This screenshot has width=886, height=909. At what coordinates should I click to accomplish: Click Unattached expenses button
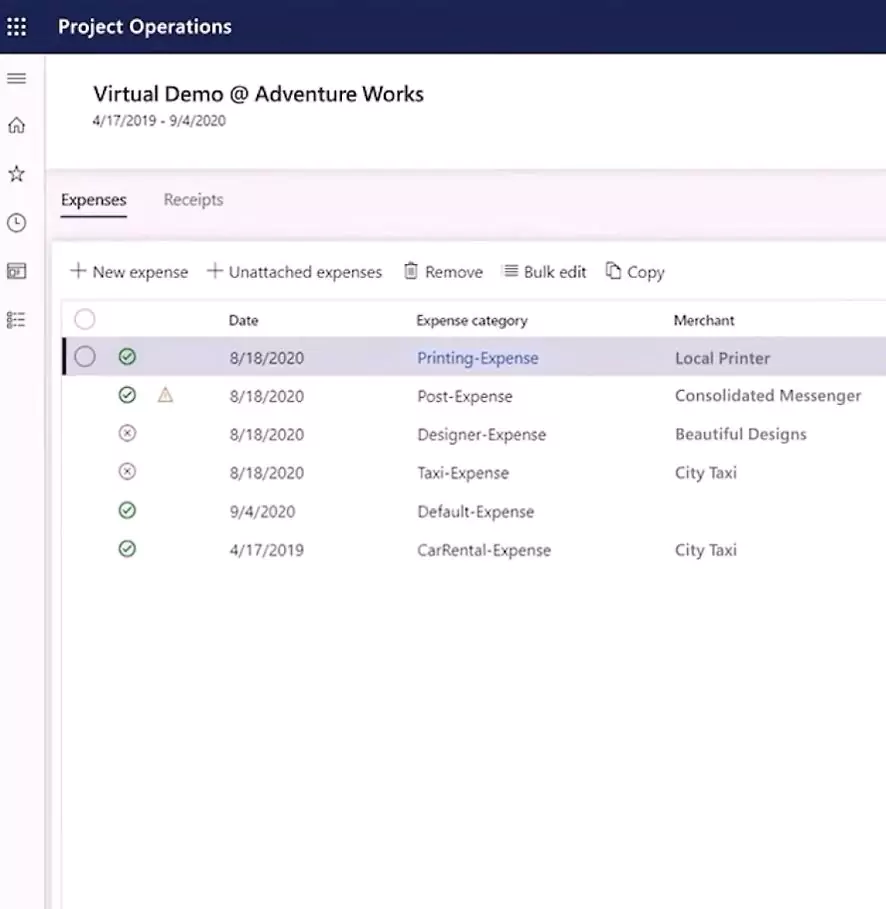(294, 272)
